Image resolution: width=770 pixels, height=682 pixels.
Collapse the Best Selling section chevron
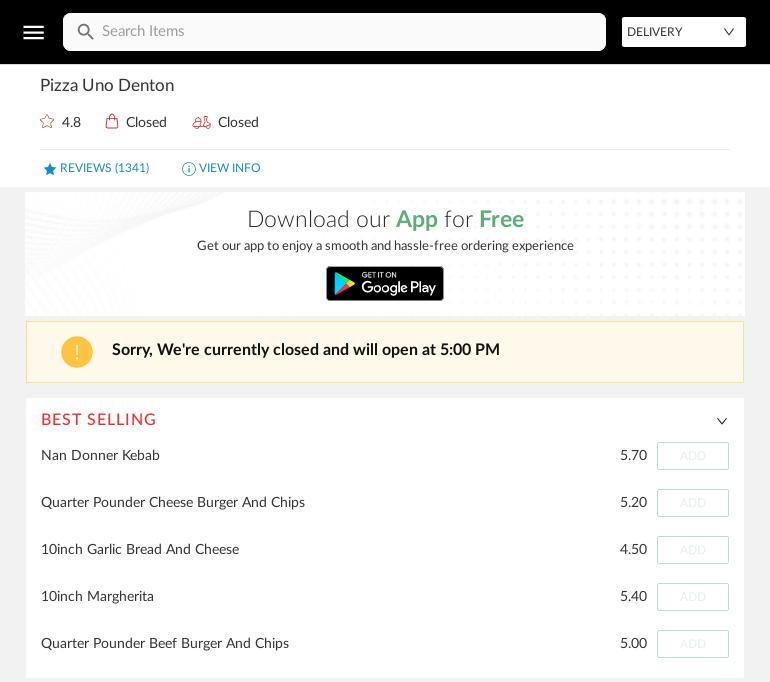tap(721, 421)
